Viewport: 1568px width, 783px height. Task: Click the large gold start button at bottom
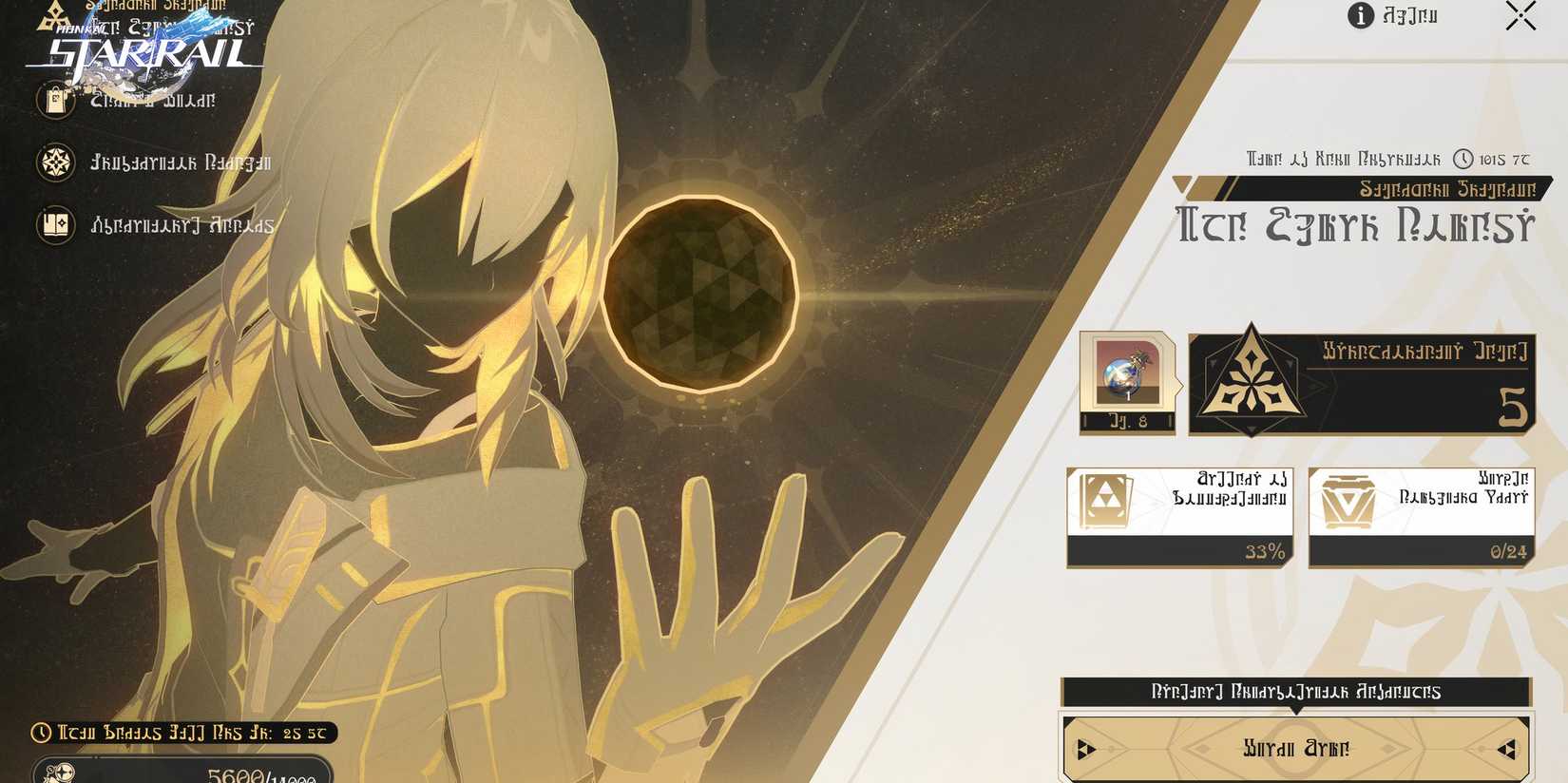(x=1296, y=749)
